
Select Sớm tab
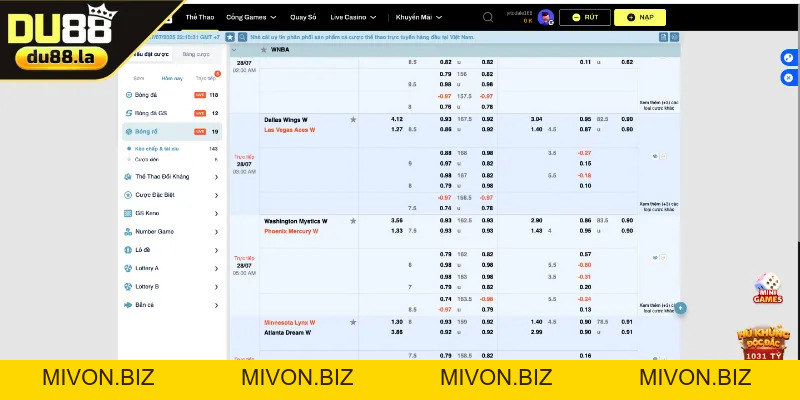(138, 79)
